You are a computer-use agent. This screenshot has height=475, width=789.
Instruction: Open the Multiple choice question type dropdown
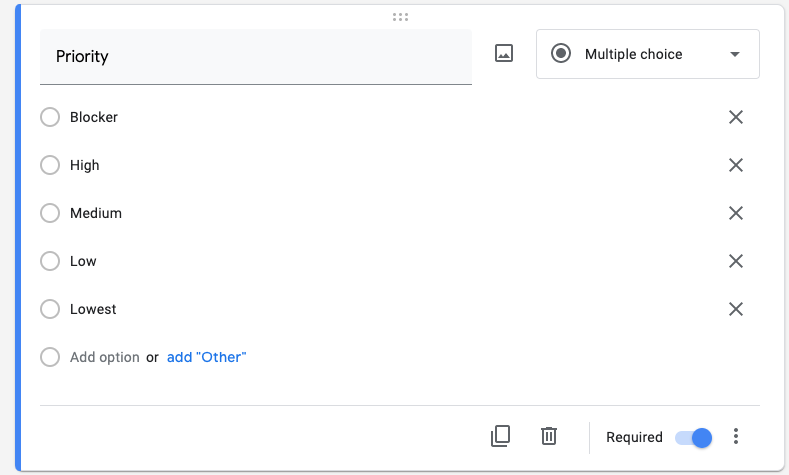[648, 54]
